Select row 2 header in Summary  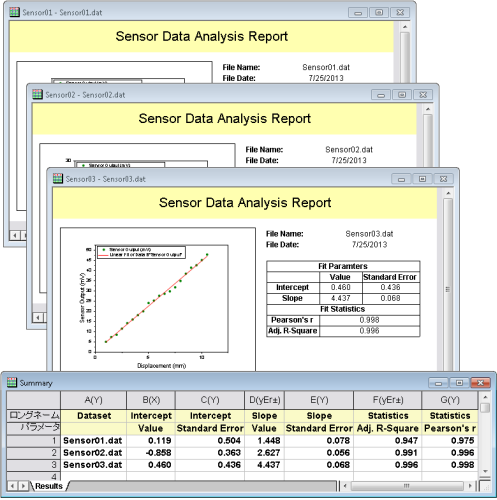[33, 453]
